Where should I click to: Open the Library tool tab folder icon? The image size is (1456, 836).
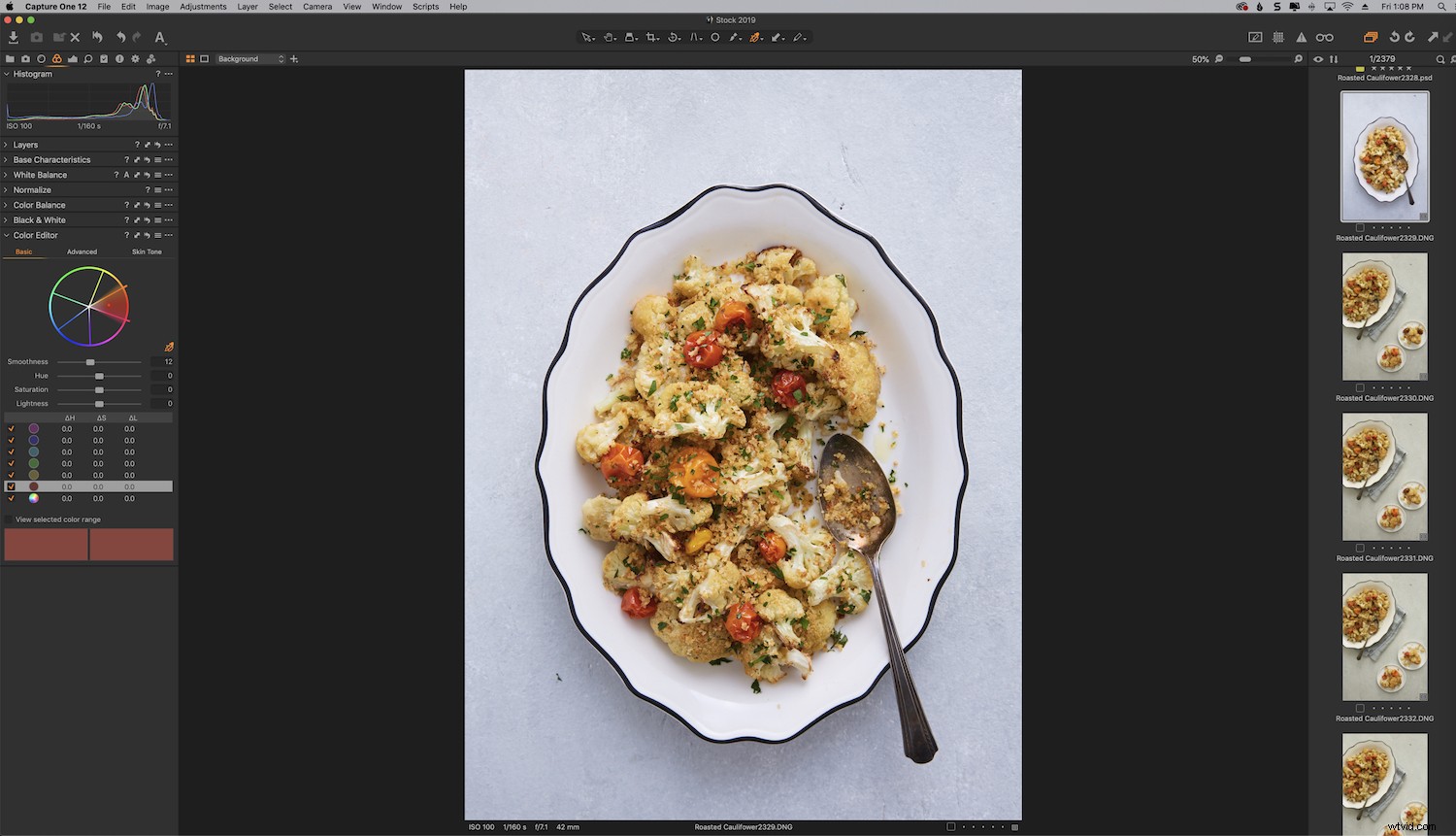[10, 58]
